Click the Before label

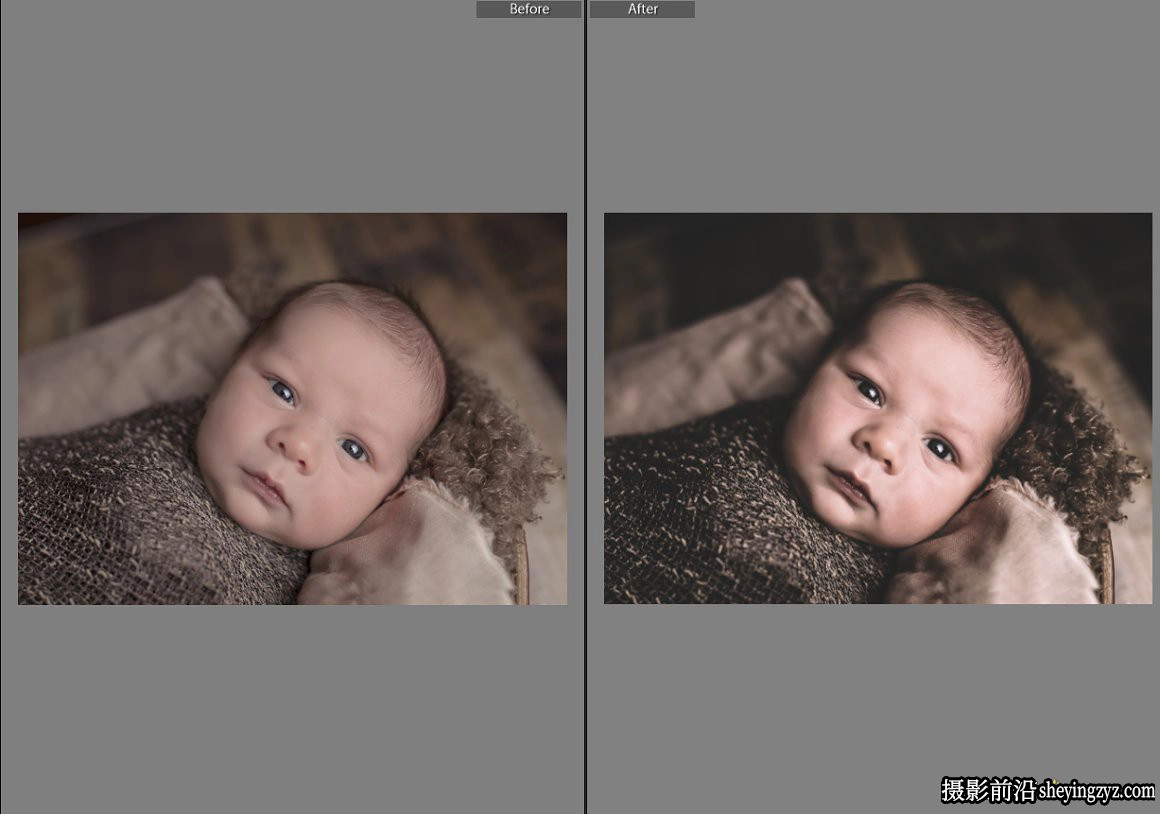[529, 9]
